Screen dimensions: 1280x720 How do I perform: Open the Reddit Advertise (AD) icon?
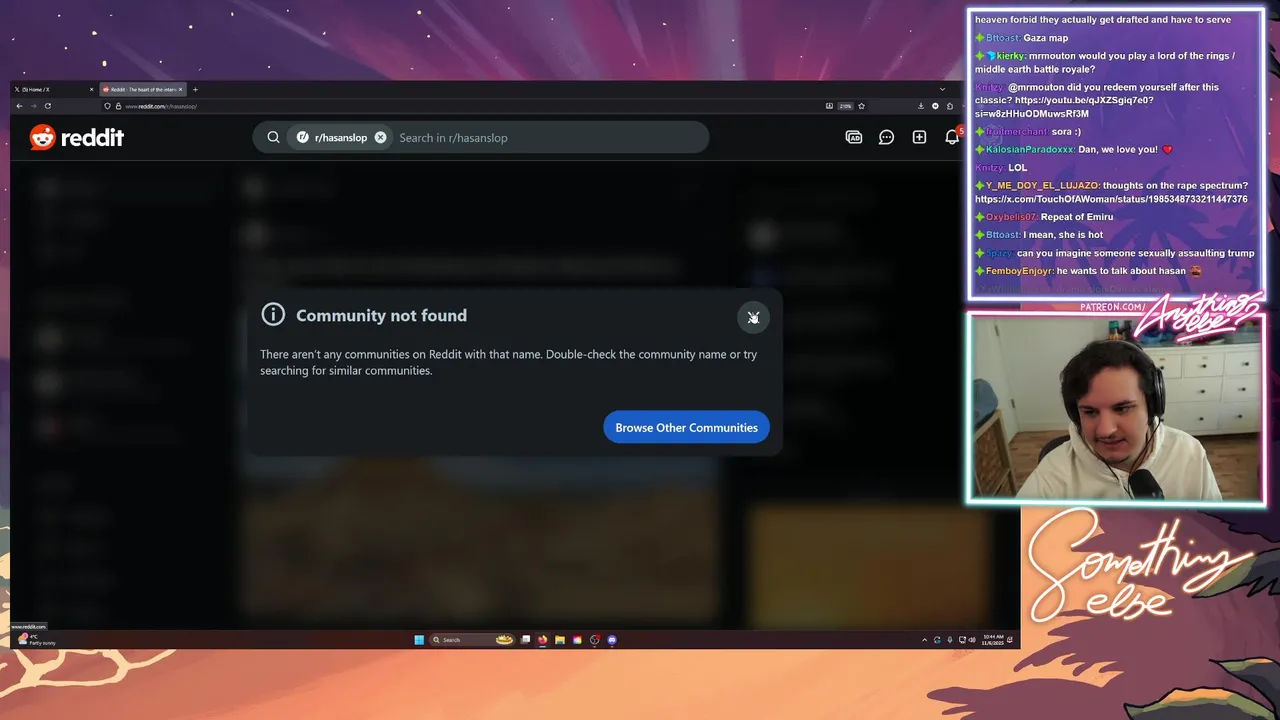point(853,137)
